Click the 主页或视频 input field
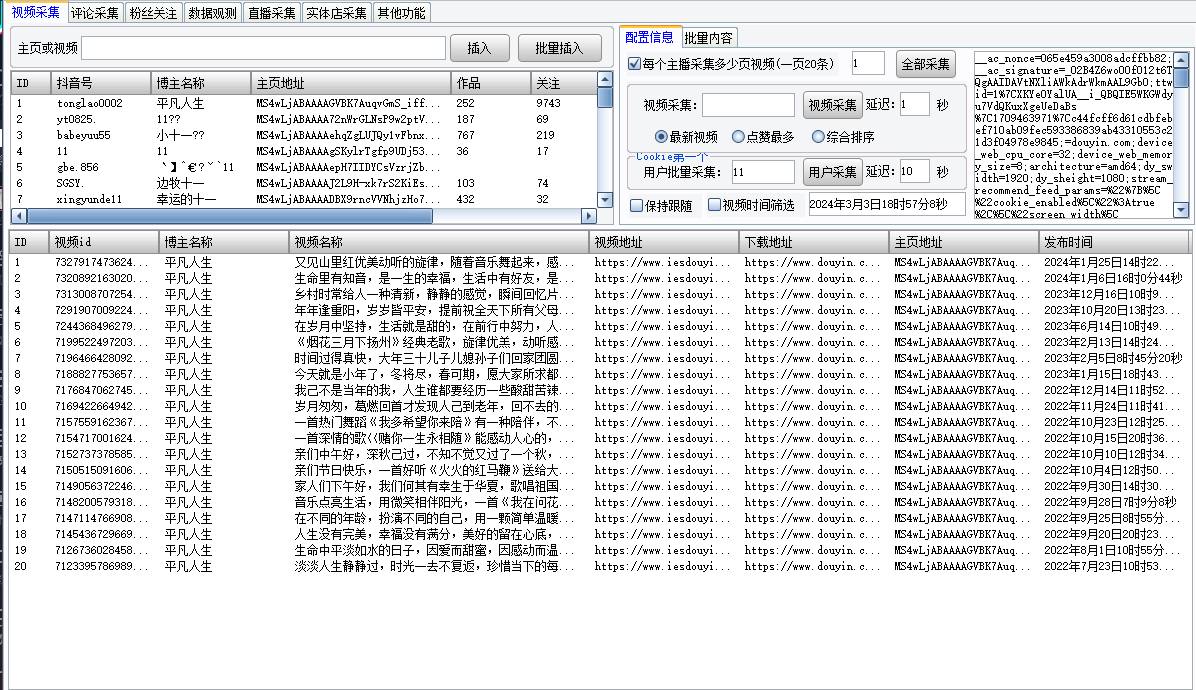Screen dimensions: 1196x690 (x=263, y=48)
